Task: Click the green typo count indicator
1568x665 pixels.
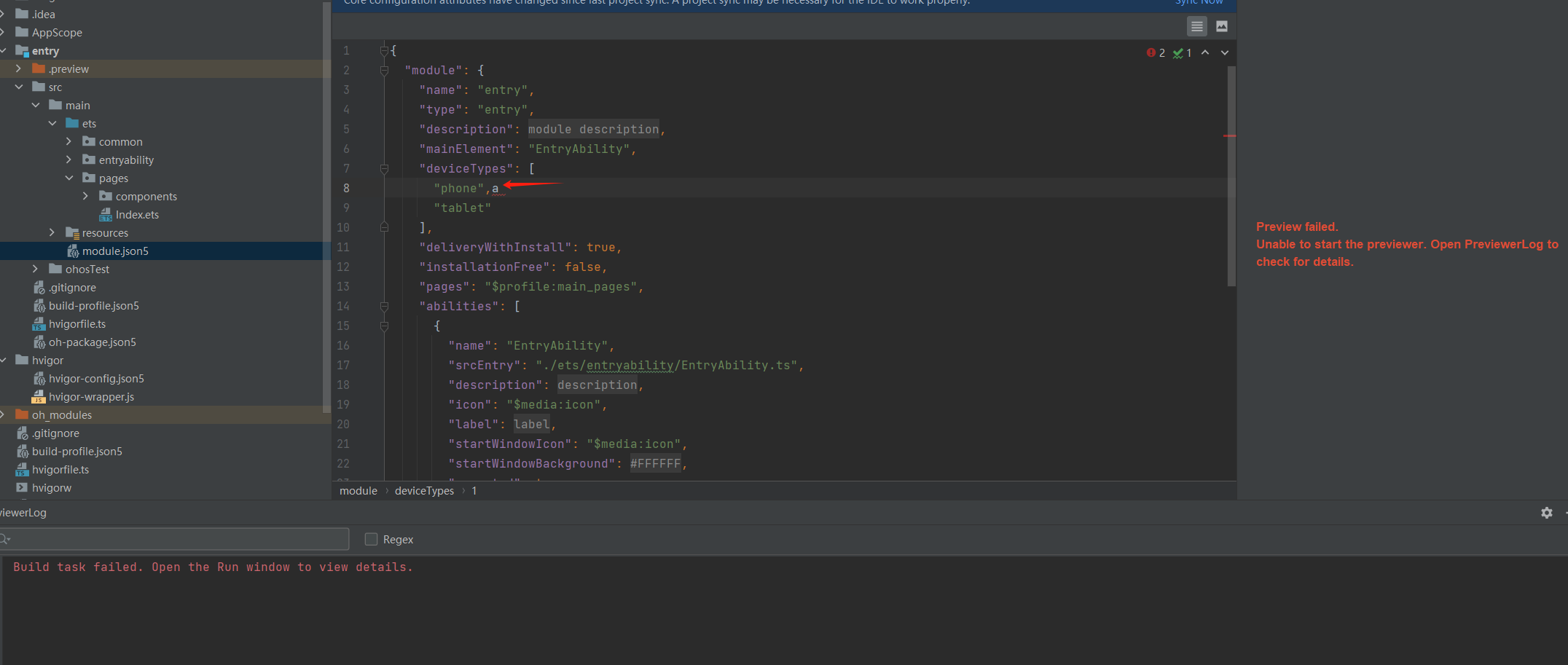Action: [x=1182, y=52]
